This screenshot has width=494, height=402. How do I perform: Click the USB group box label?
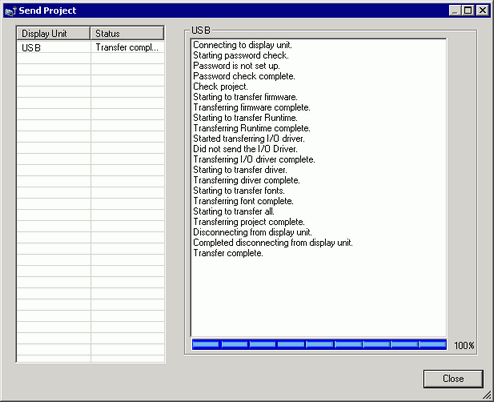pyautogui.click(x=201, y=30)
